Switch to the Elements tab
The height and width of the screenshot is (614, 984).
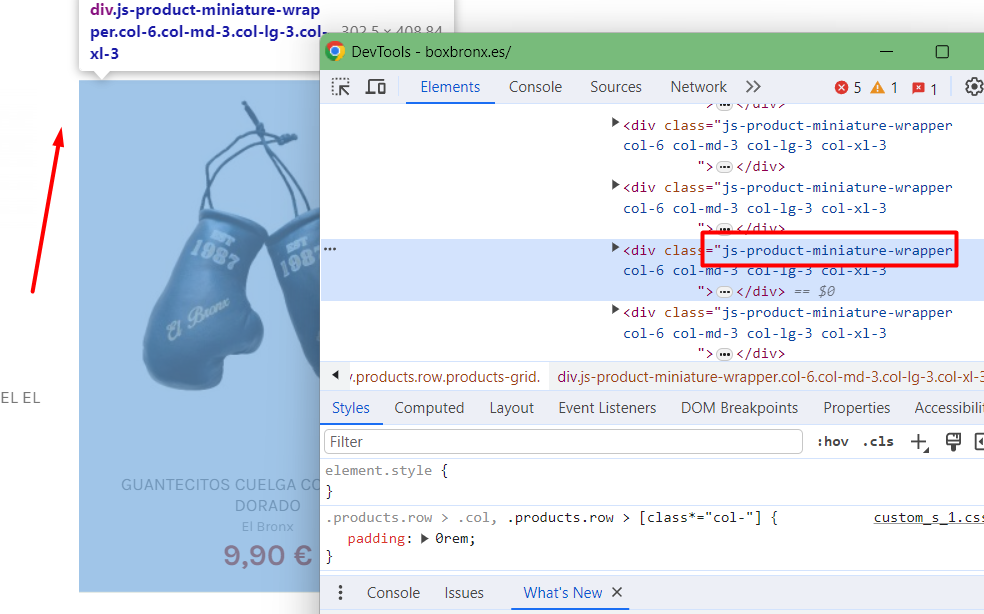[450, 87]
